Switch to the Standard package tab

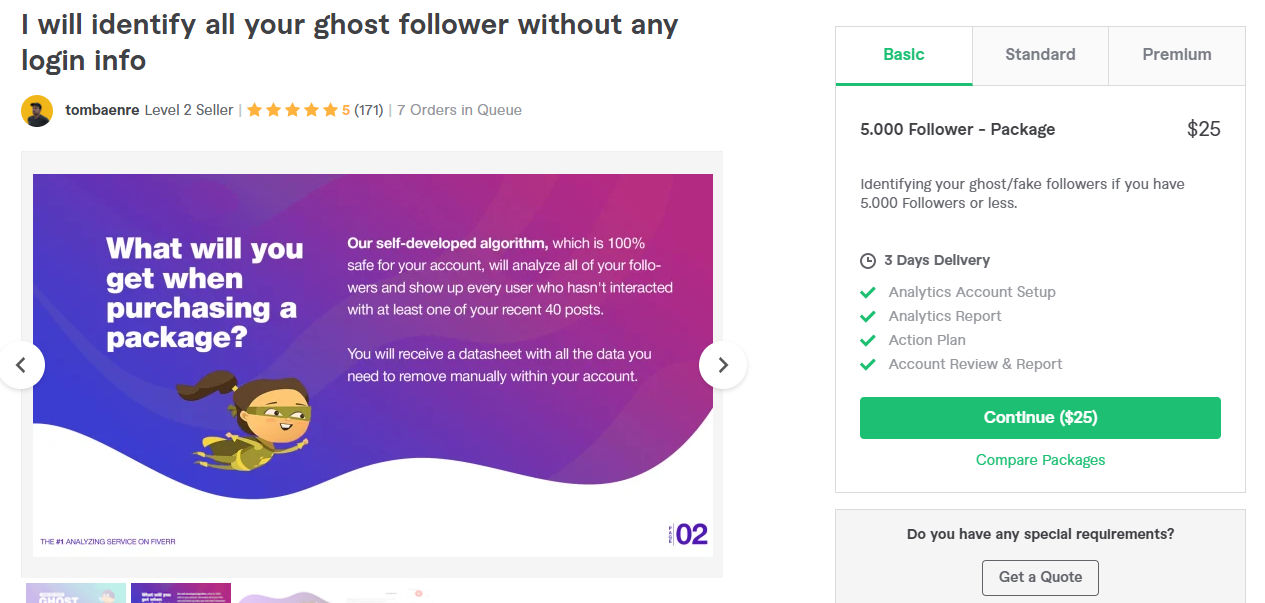[1040, 56]
